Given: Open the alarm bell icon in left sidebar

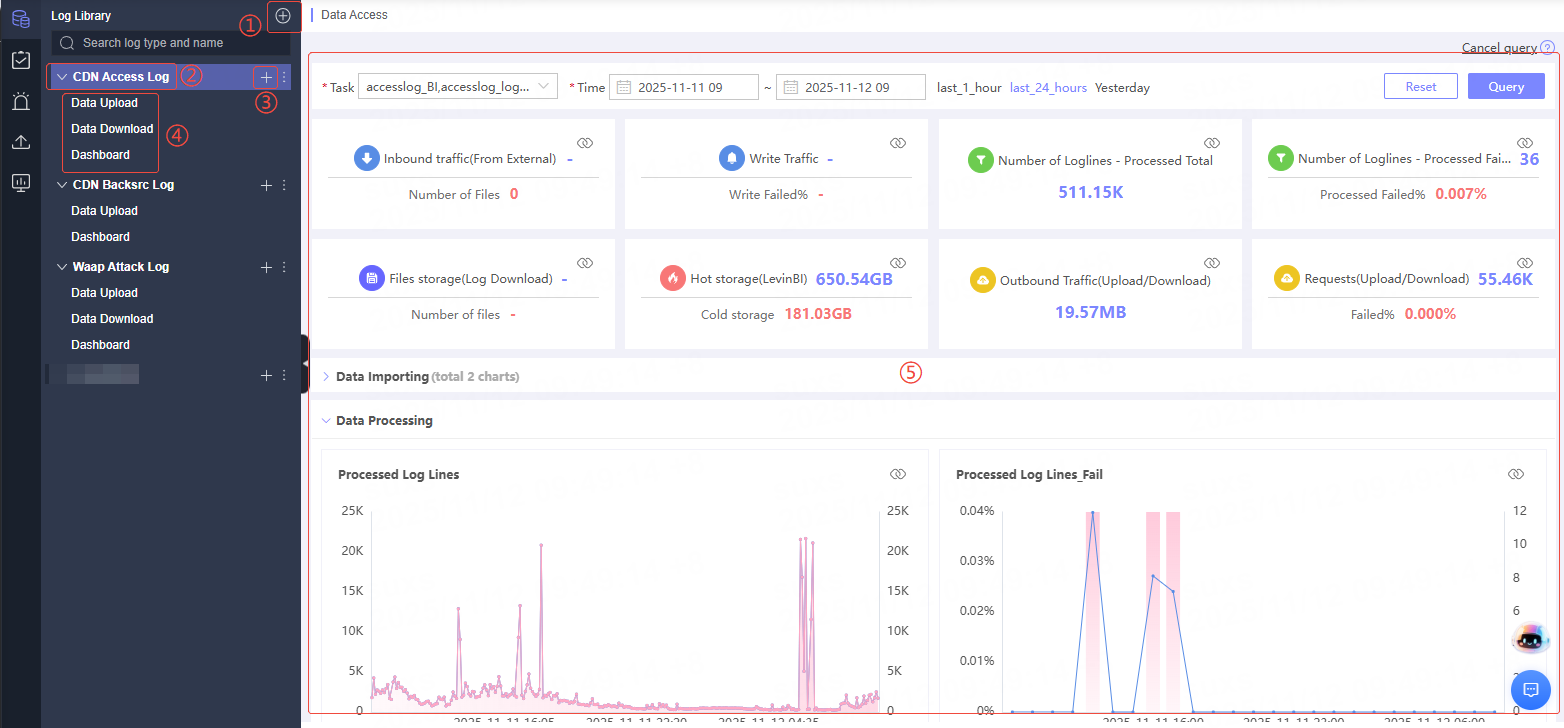Looking at the screenshot, I should pyautogui.click(x=20, y=101).
